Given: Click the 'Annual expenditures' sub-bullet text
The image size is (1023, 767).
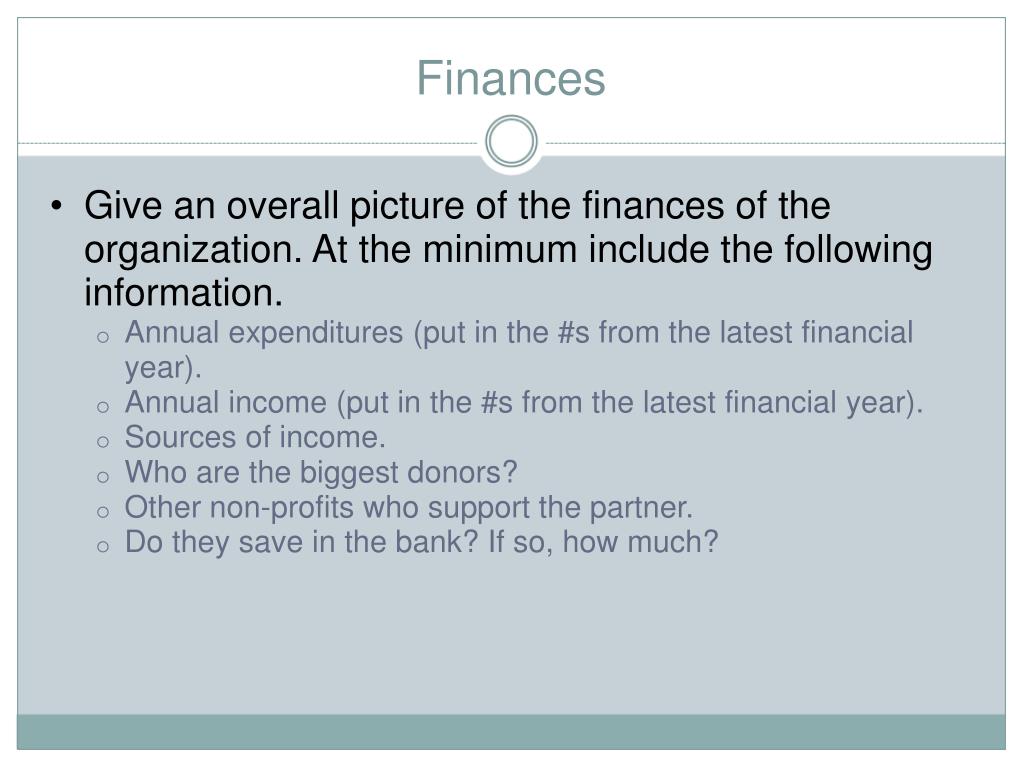Looking at the screenshot, I should pos(519,350).
